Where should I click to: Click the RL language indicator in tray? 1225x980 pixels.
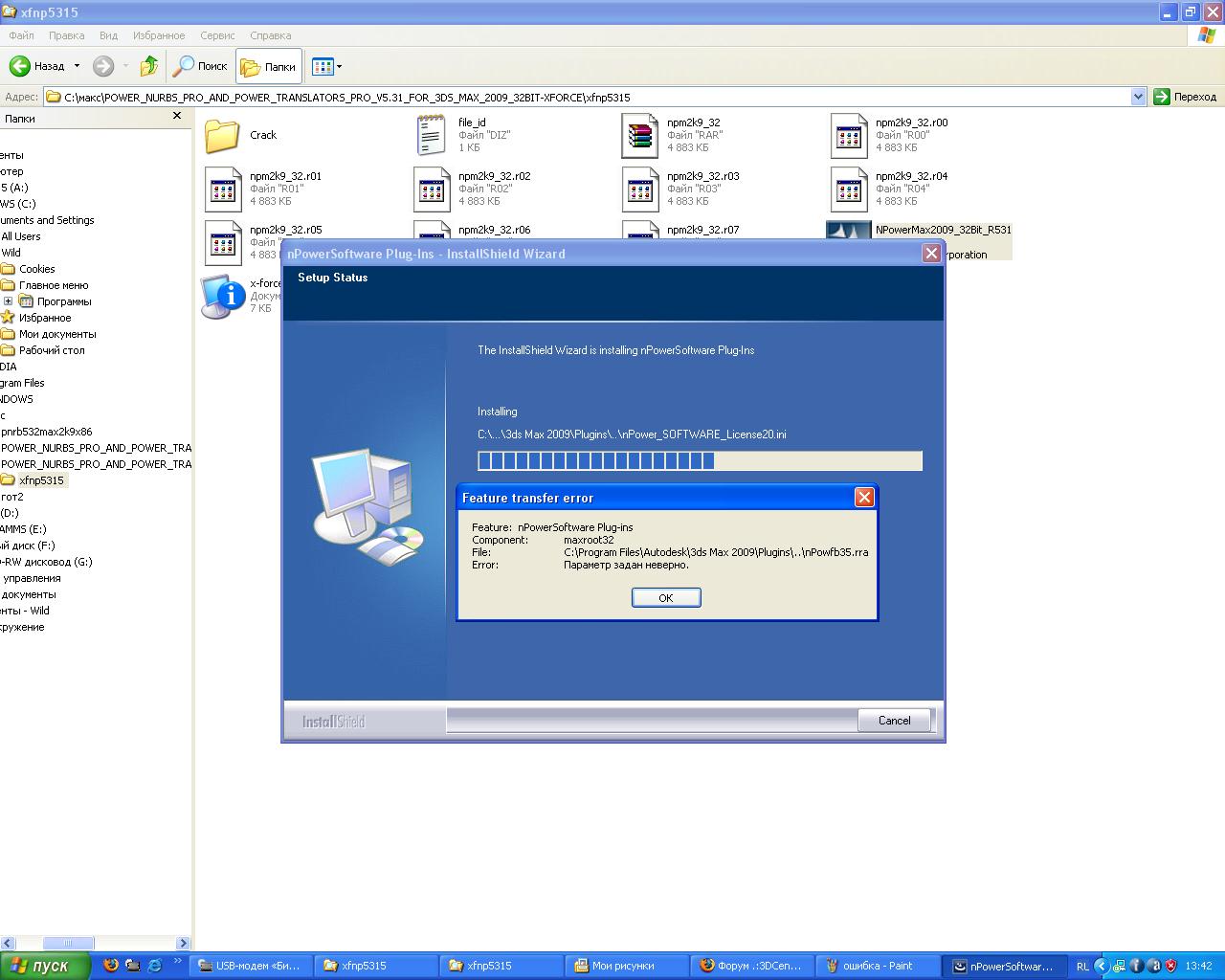pyautogui.click(x=1082, y=967)
